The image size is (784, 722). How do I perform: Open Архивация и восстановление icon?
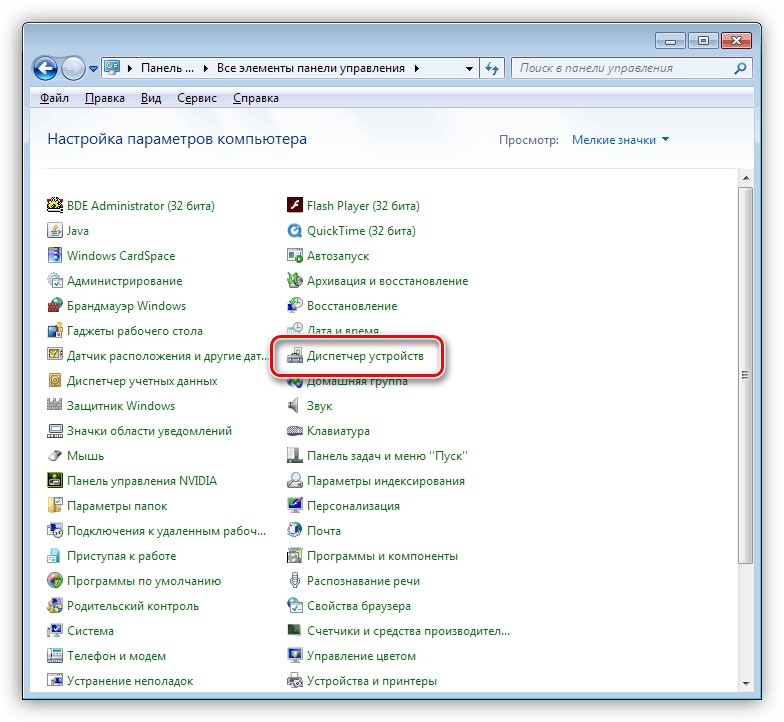pyautogui.click(x=294, y=280)
